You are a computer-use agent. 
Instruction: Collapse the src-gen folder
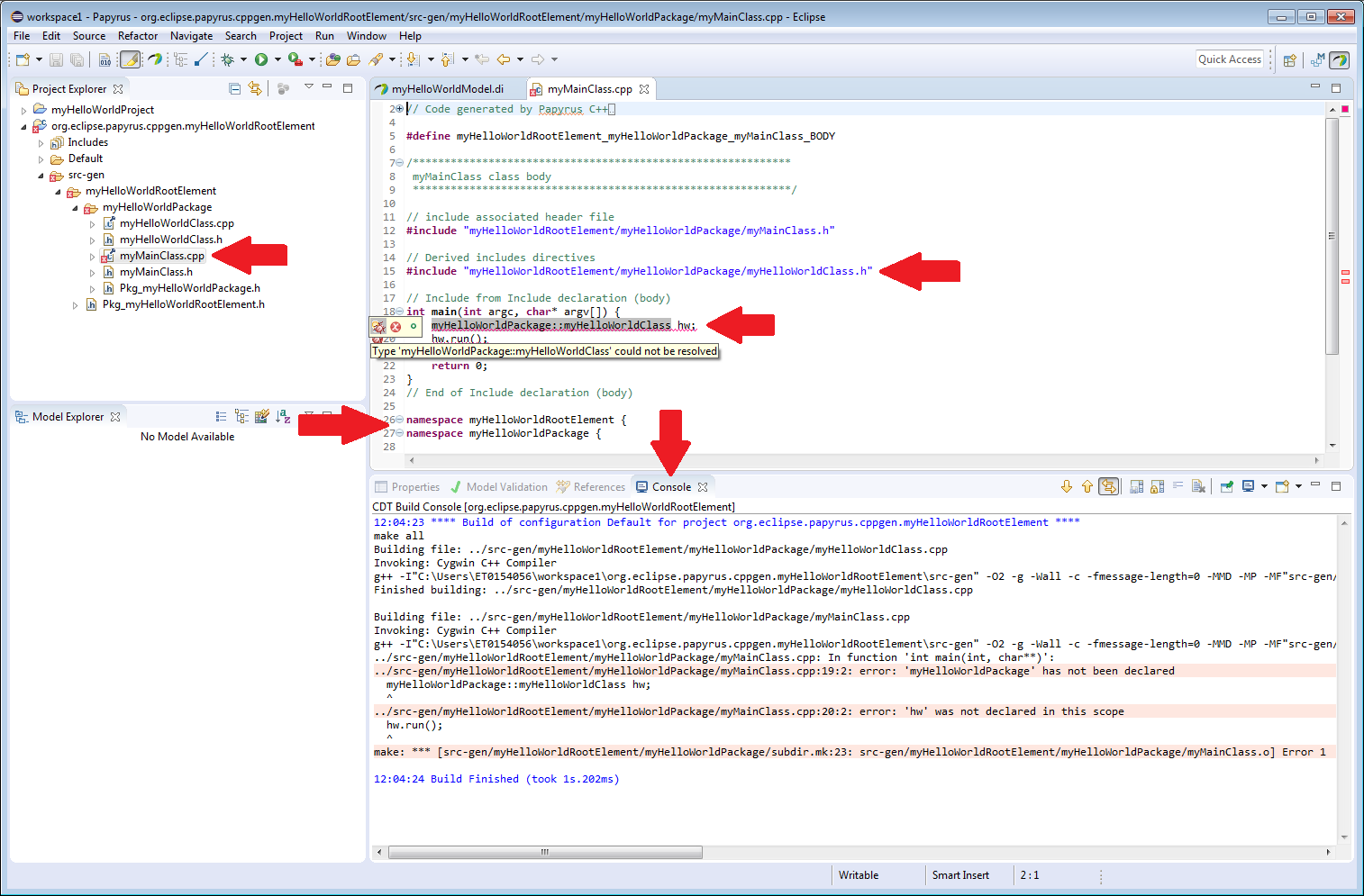pos(41,175)
